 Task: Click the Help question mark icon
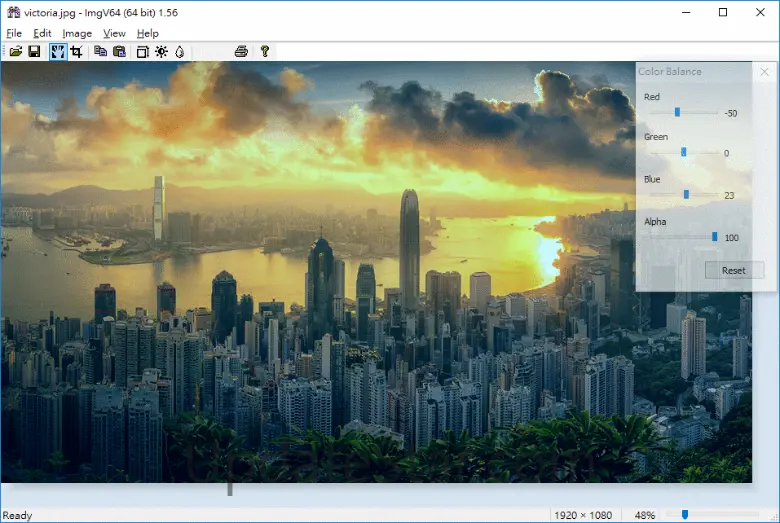[x=265, y=51]
